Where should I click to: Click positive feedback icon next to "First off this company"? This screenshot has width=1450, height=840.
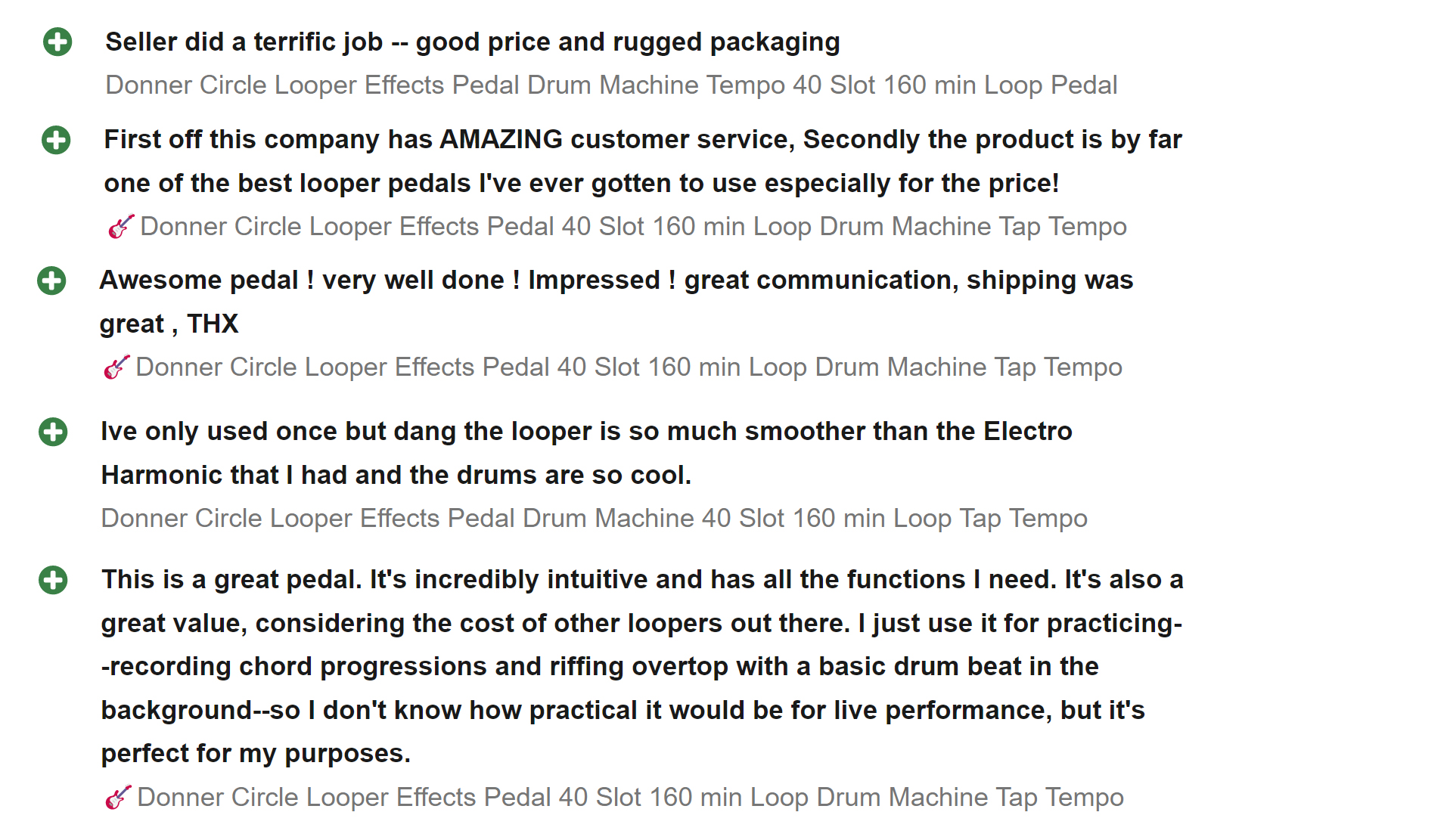(56, 140)
